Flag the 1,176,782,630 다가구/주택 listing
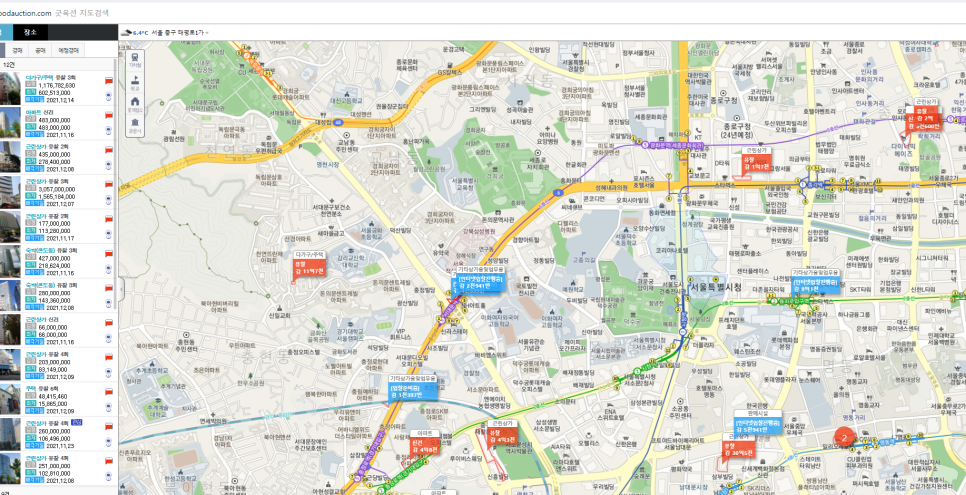This screenshot has height=495, width=966. [x=108, y=80]
